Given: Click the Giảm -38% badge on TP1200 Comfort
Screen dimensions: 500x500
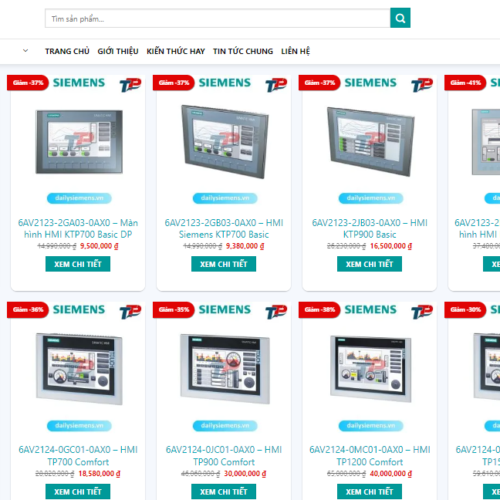Looking at the screenshot, I should tap(319, 310).
